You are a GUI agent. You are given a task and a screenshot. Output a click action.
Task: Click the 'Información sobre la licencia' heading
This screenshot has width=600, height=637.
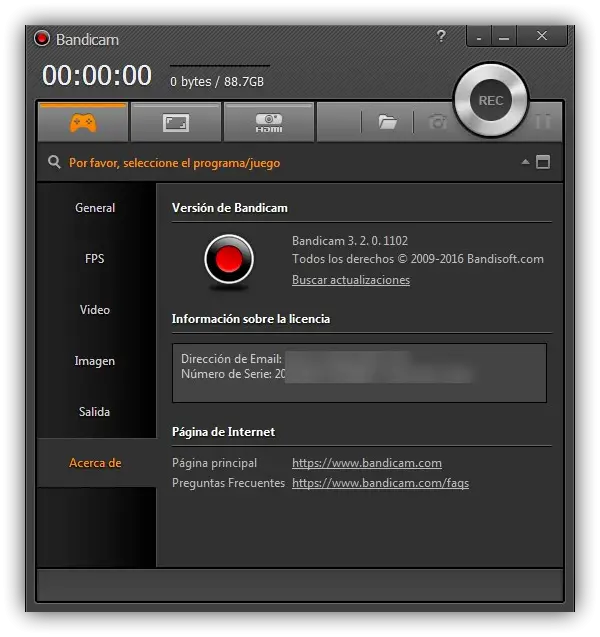pos(251,319)
